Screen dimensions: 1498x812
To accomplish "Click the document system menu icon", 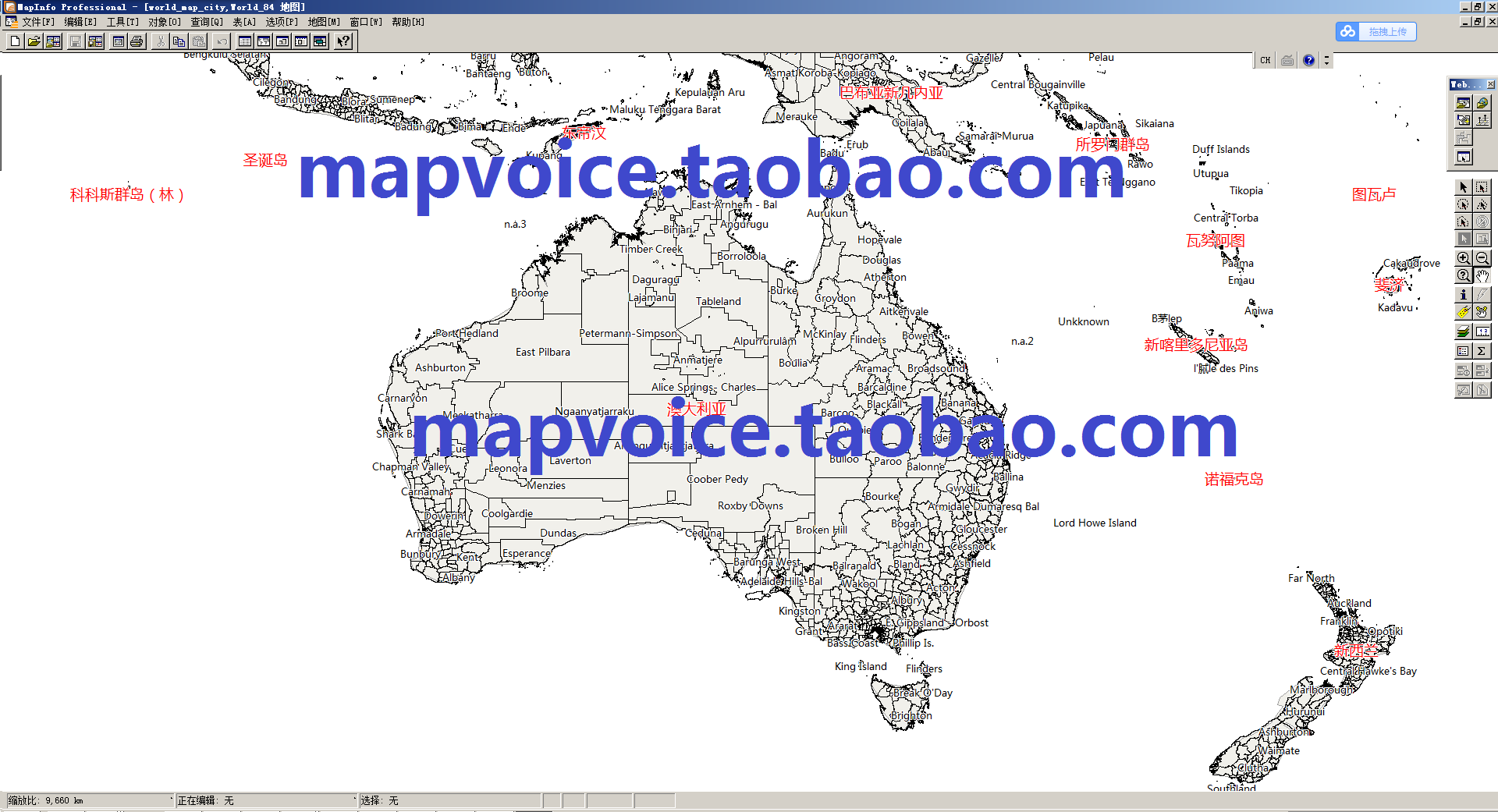I will coord(11,22).
